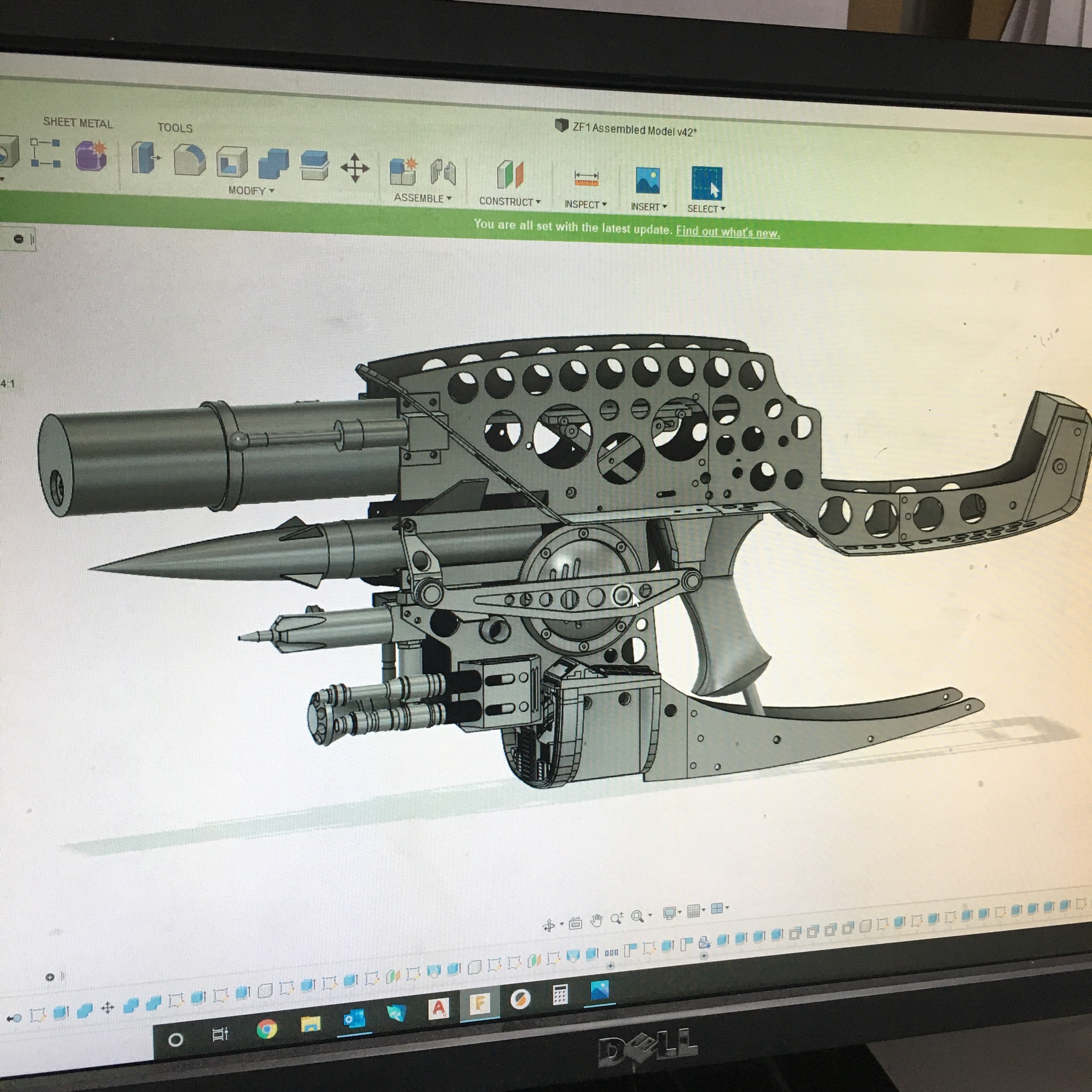Image resolution: width=1092 pixels, height=1092 pixels.
Task: Open the INSERT dropdown menu
Action: tap(649, 207)
